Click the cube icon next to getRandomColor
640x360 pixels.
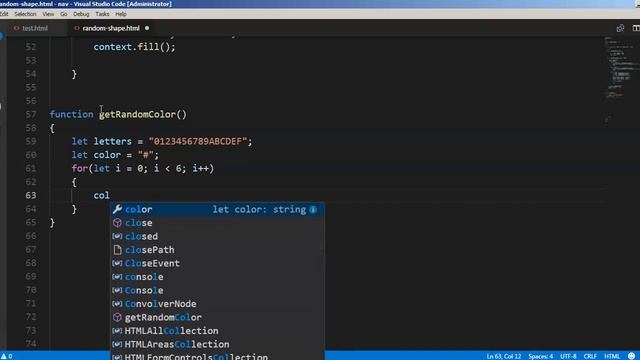point(117,317)
